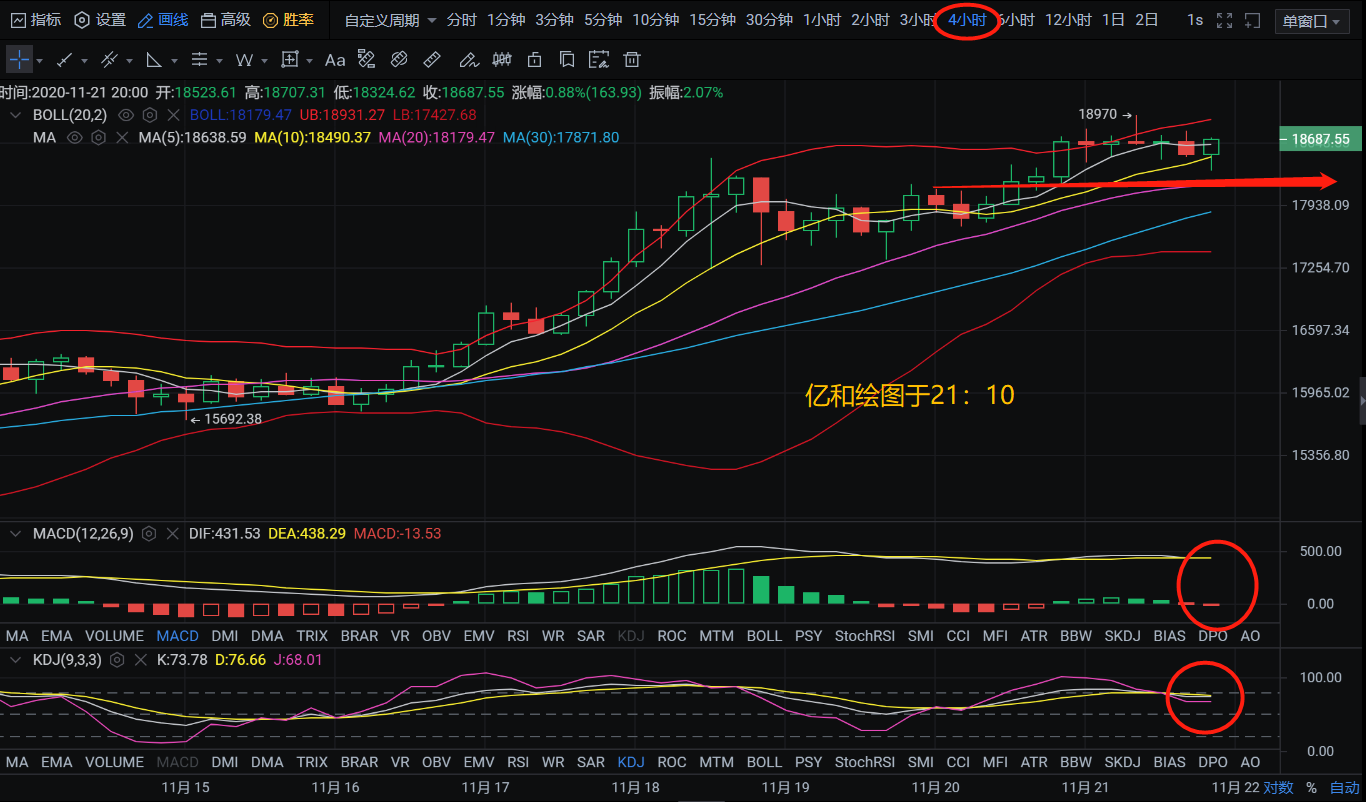This screenshot has width=1366, height=802.
Task: Switch to the 1小时 timeframe
Action: 821,20
